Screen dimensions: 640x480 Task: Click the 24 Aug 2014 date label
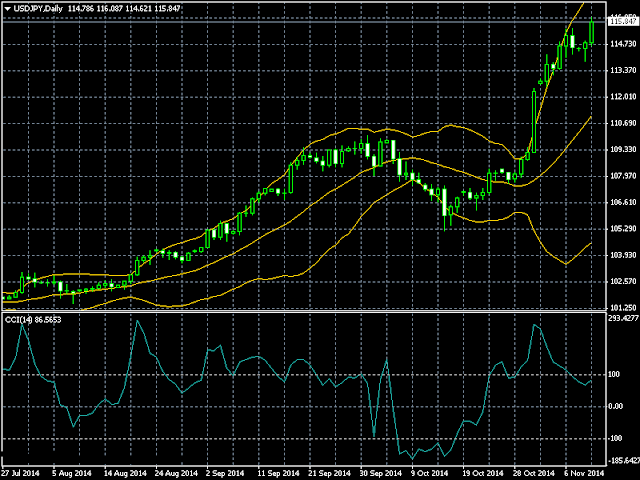(x=176, y=473)
